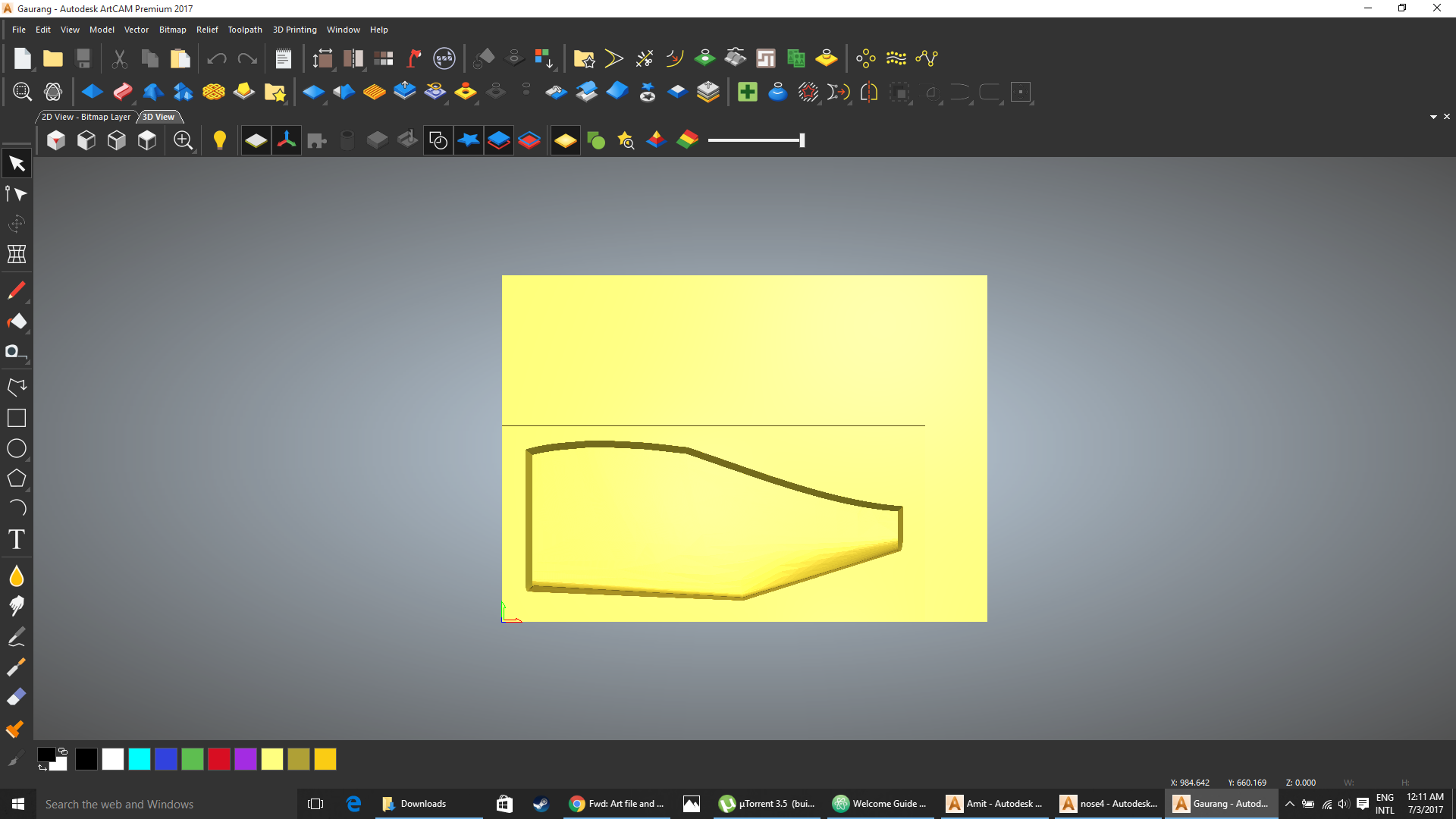Screen dimensions: 1456x819
Task: Pick the purple colour swatch
Action: (x=246, y=759)
